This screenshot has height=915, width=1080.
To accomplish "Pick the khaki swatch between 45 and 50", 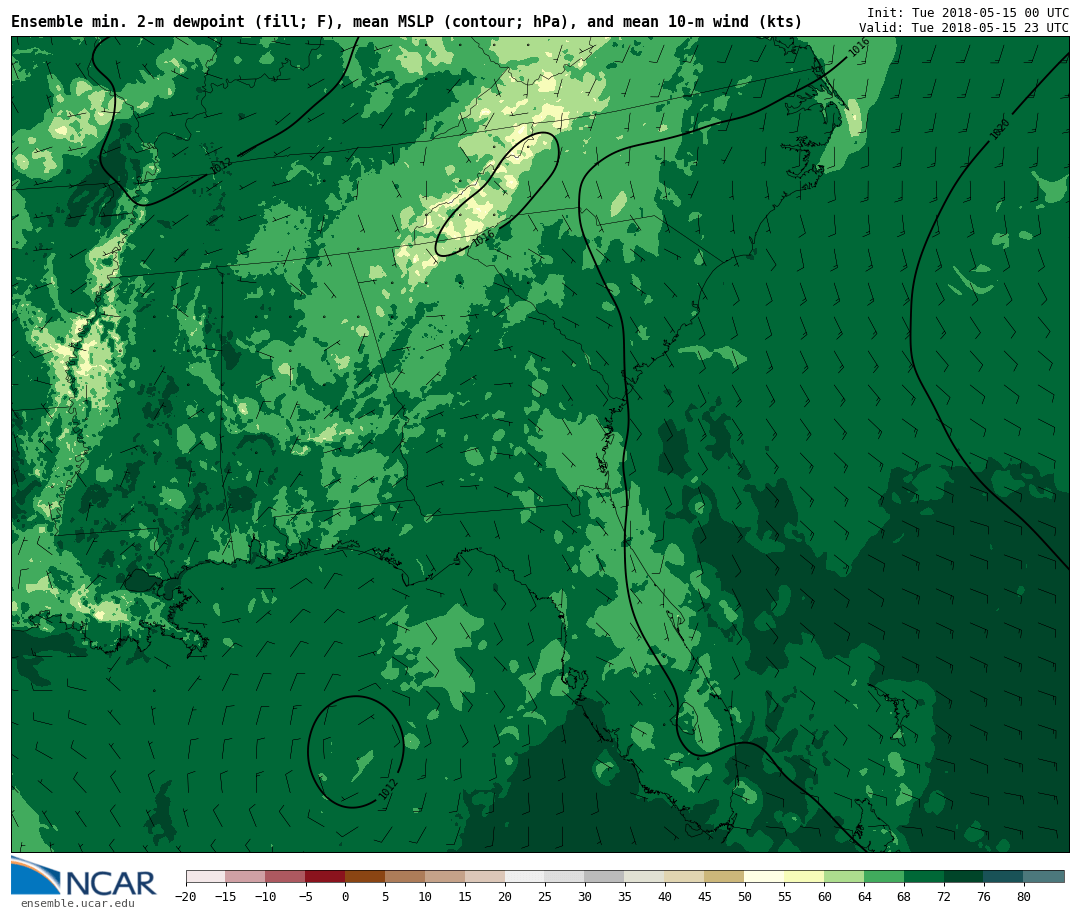I will [x=725, y=876].
